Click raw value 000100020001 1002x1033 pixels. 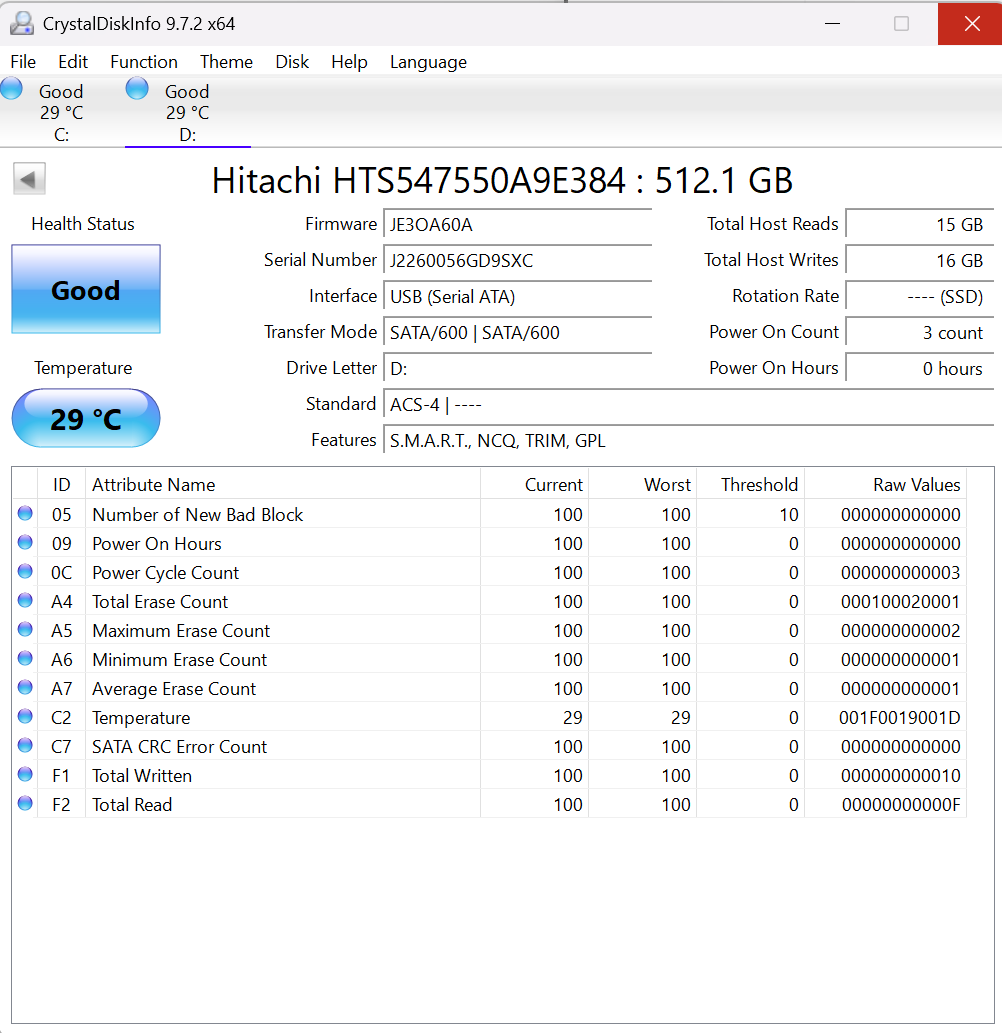click(901, 601)
